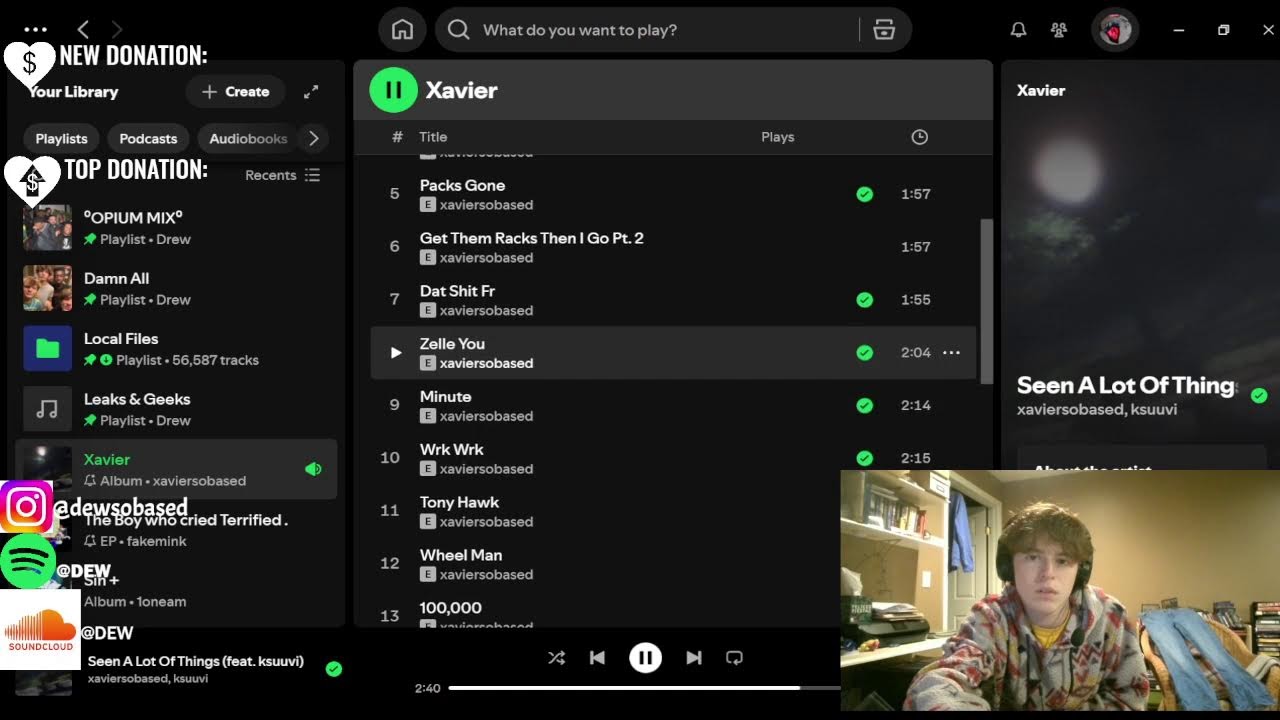Open The Boy who cried Terrified EP
The height and width of the screenshot is (720, 1280).
186,520
